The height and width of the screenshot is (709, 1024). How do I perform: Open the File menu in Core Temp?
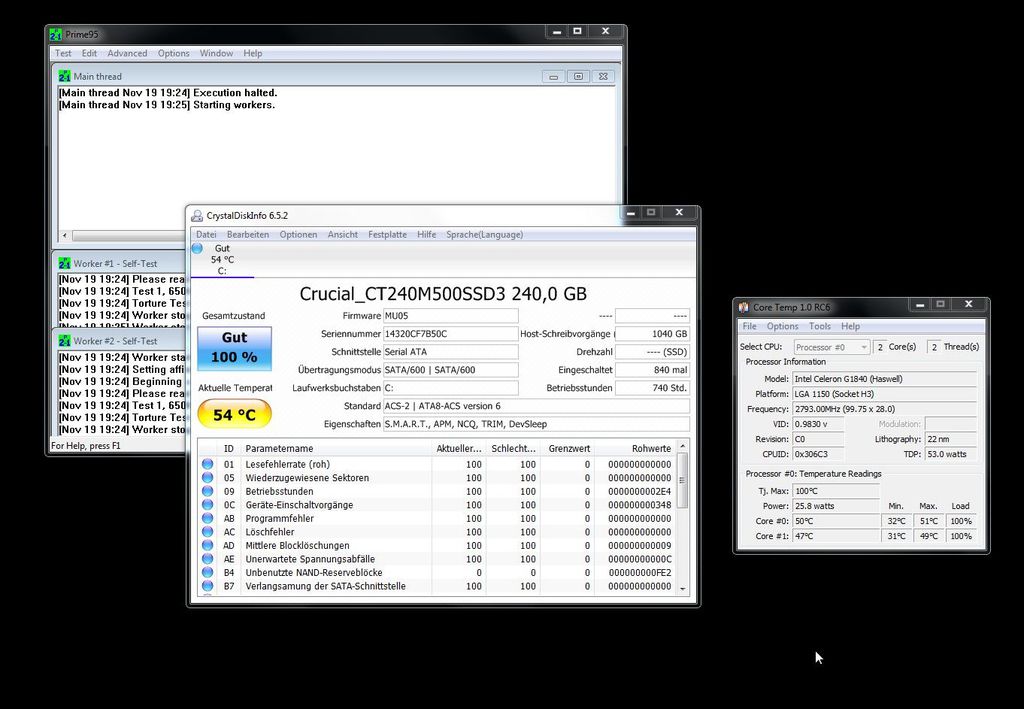pos(750,326)
